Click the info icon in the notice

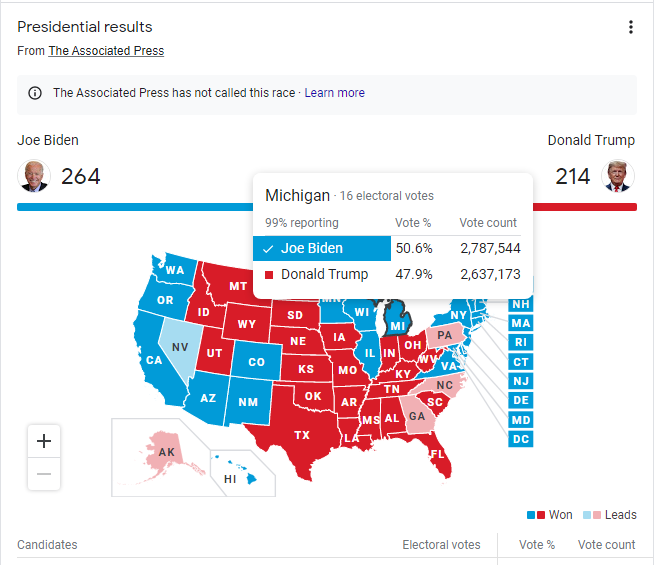click(x=35, y=93)
